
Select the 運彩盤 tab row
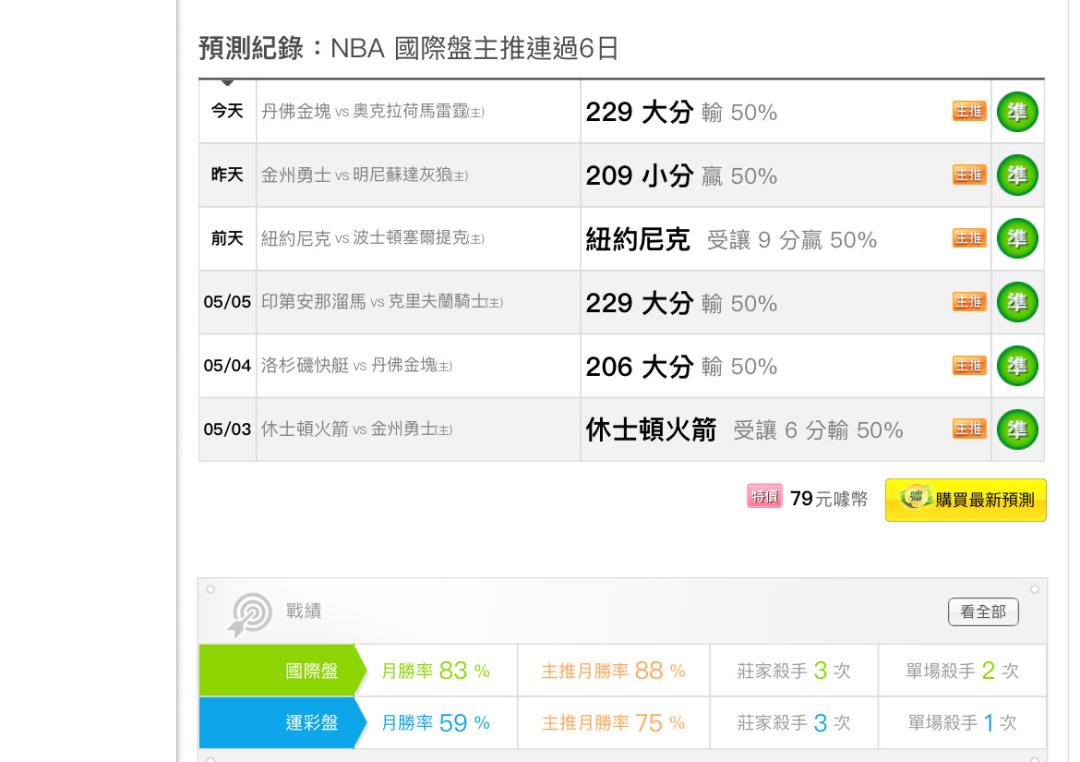[277, 722]
